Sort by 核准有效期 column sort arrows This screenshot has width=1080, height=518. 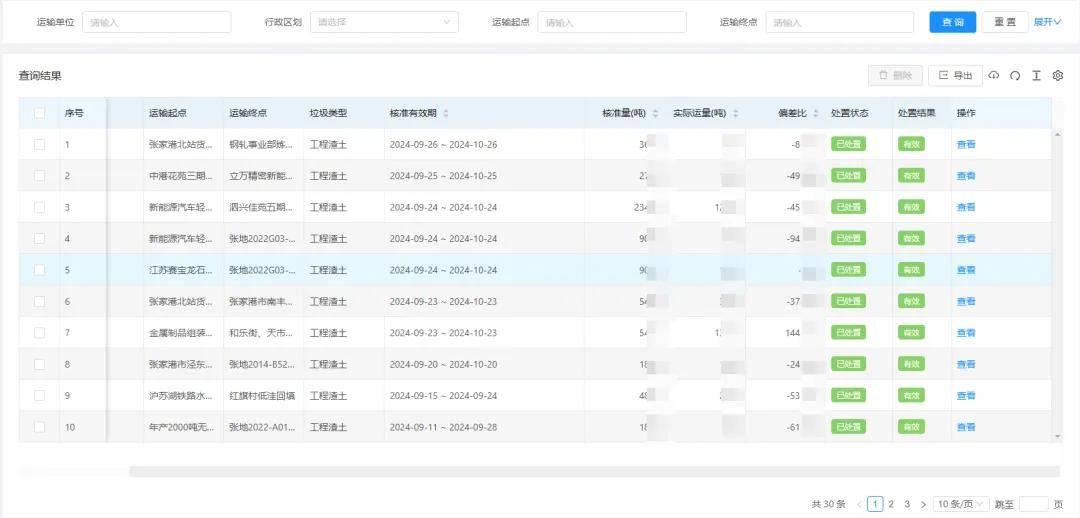[446, 114]
